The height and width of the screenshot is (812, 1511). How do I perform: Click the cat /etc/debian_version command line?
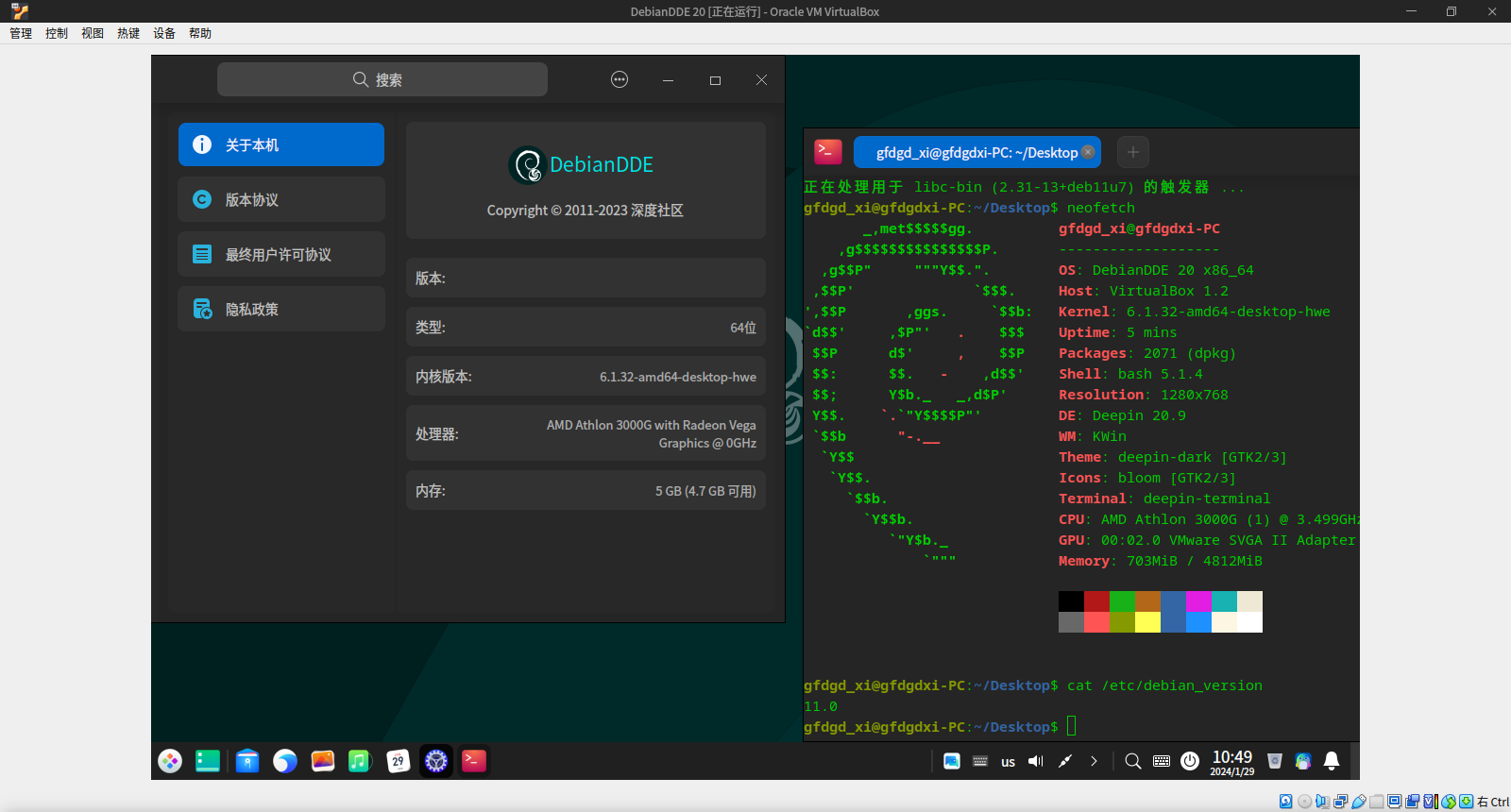tap(1164, 685)
